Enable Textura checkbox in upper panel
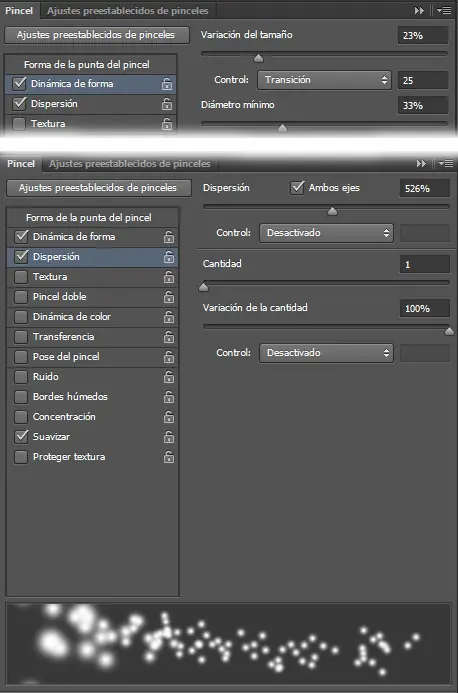 click(x=19, y=124)
